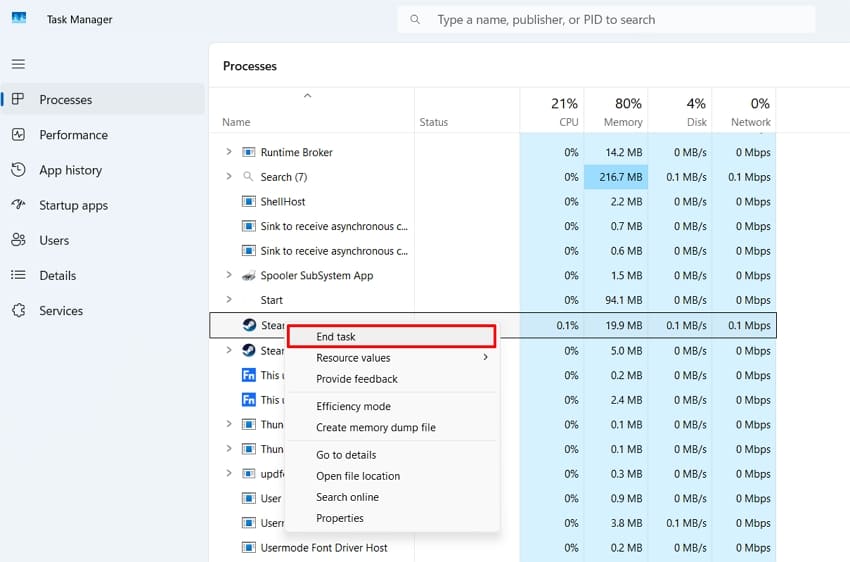Open the Users page
This screenshot has height=562, width=850.
pyautogui.click(x=103, y=240)
